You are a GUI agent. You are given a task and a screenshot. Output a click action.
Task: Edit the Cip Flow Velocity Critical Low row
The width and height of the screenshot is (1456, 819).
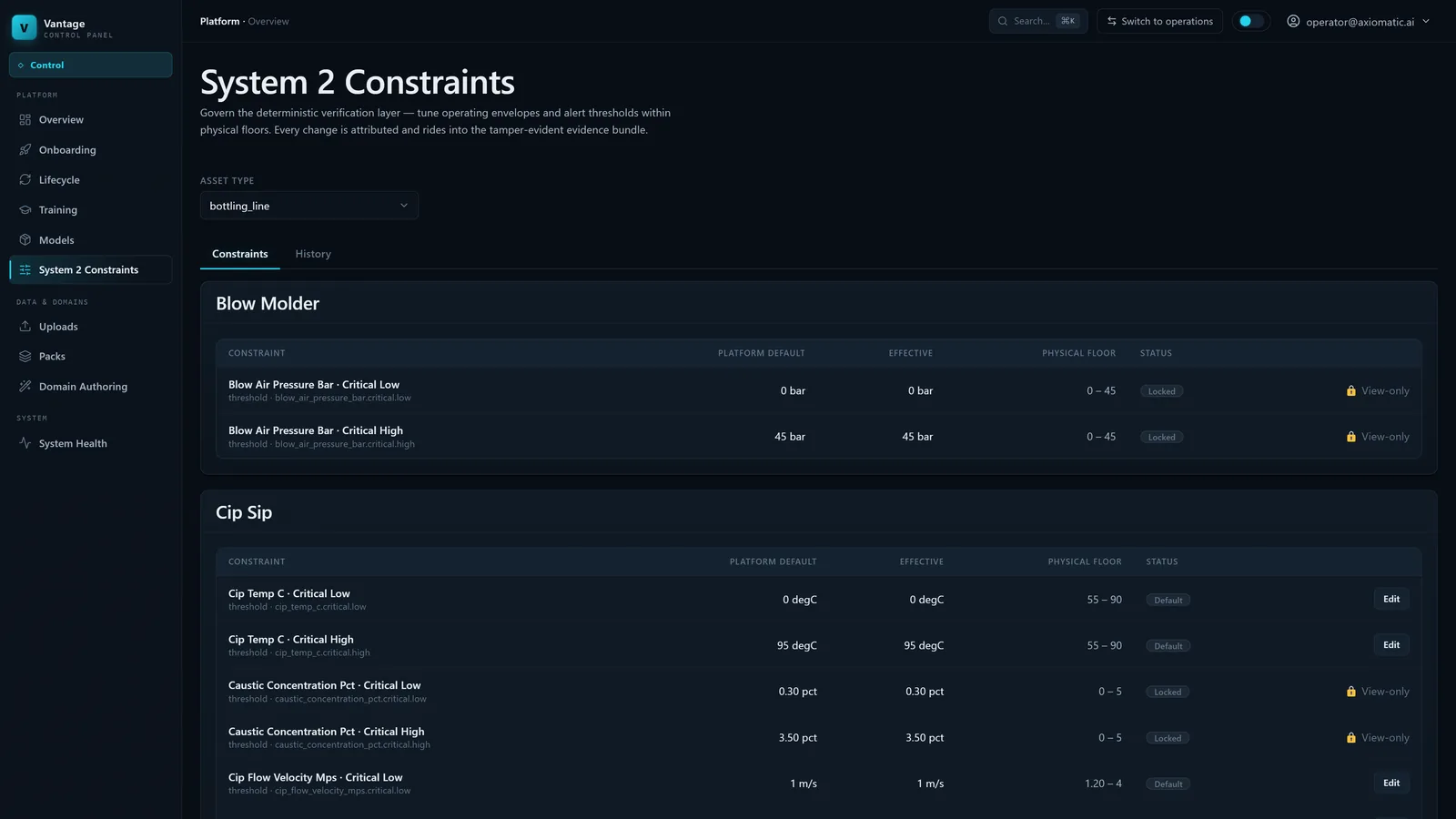tap(1391, 783)
